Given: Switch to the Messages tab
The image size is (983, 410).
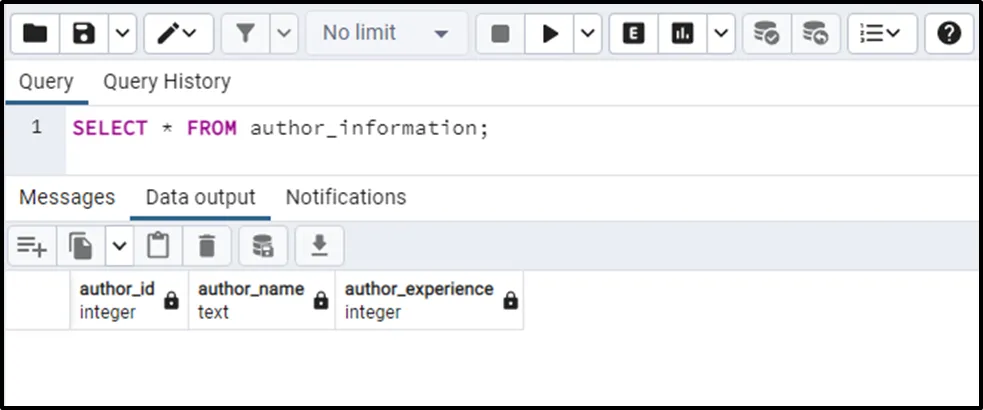Looking at the screenshot, I should click(67, 197).
